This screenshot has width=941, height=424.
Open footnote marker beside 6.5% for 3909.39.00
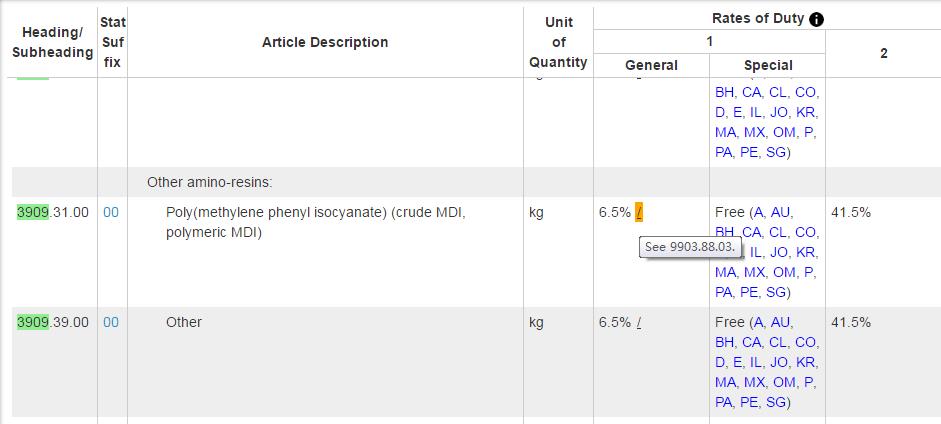639,322
